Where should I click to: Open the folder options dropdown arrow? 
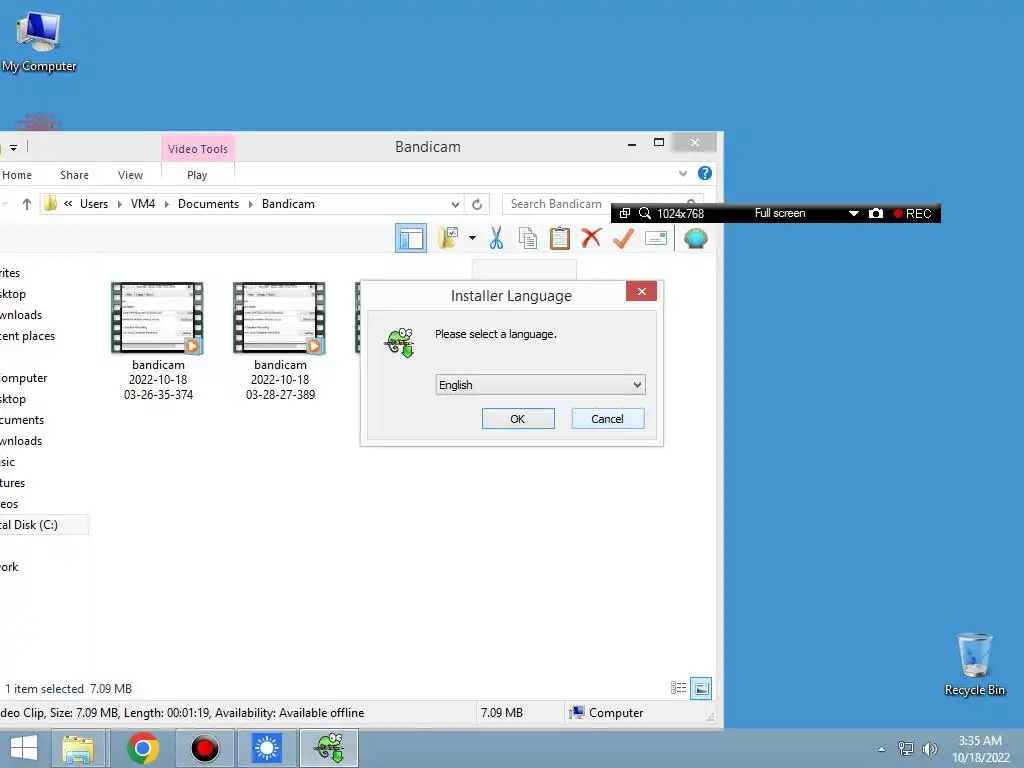[472, 238]
